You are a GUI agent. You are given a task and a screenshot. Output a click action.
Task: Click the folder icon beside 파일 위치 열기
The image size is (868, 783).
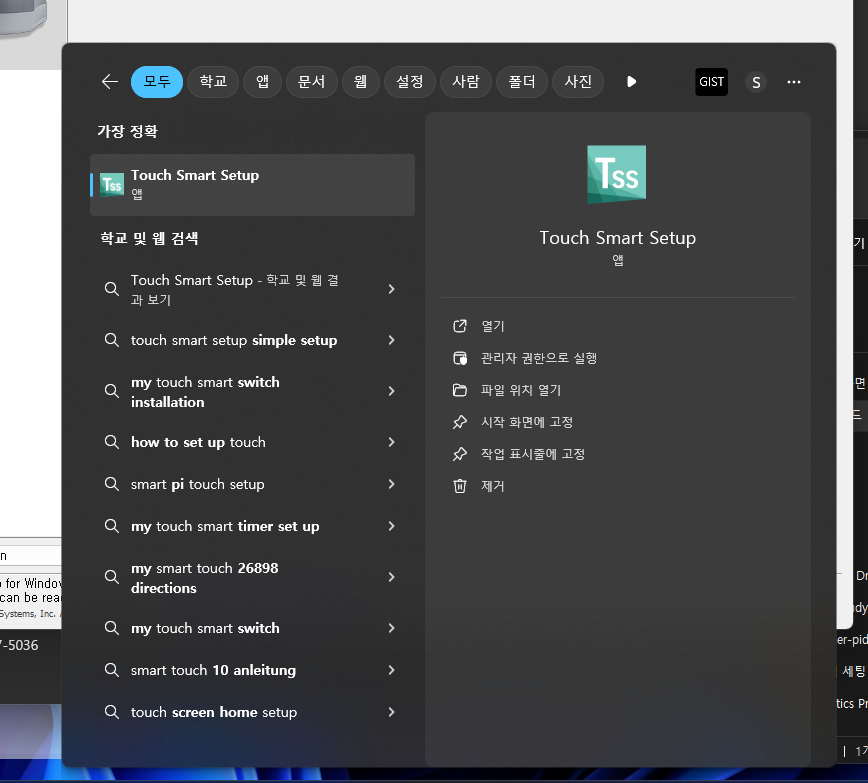[460, 390]
